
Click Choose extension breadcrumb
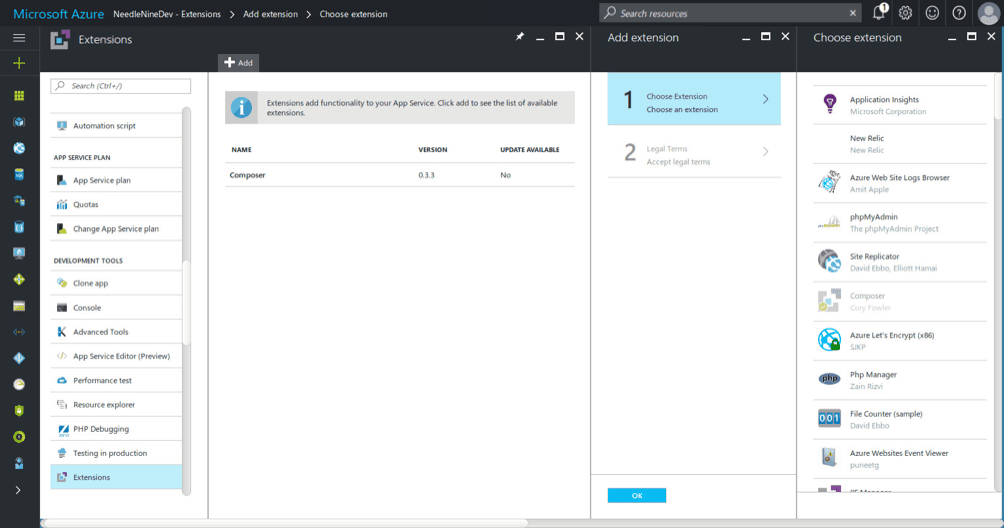point(353,14)
